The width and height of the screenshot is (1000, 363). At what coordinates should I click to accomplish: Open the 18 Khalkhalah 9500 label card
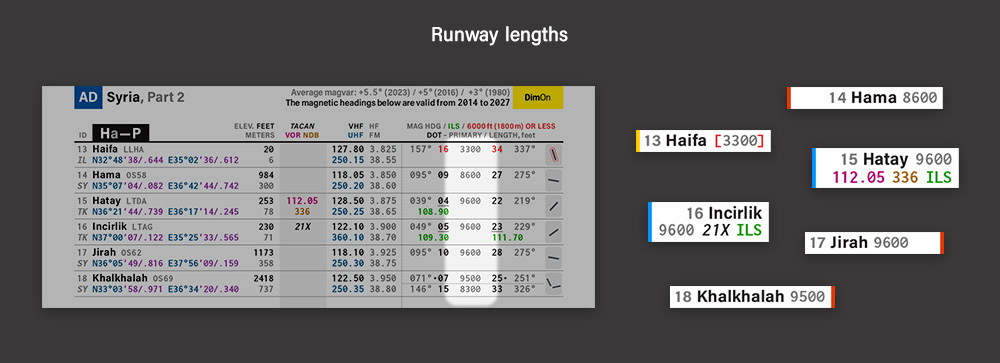pos(752,297)
